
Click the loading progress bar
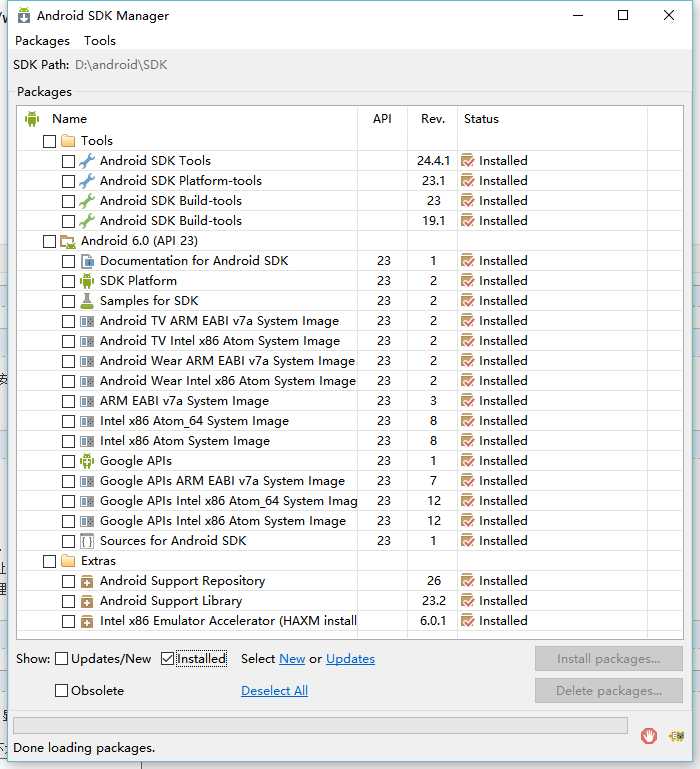click(x=320, y=725)
